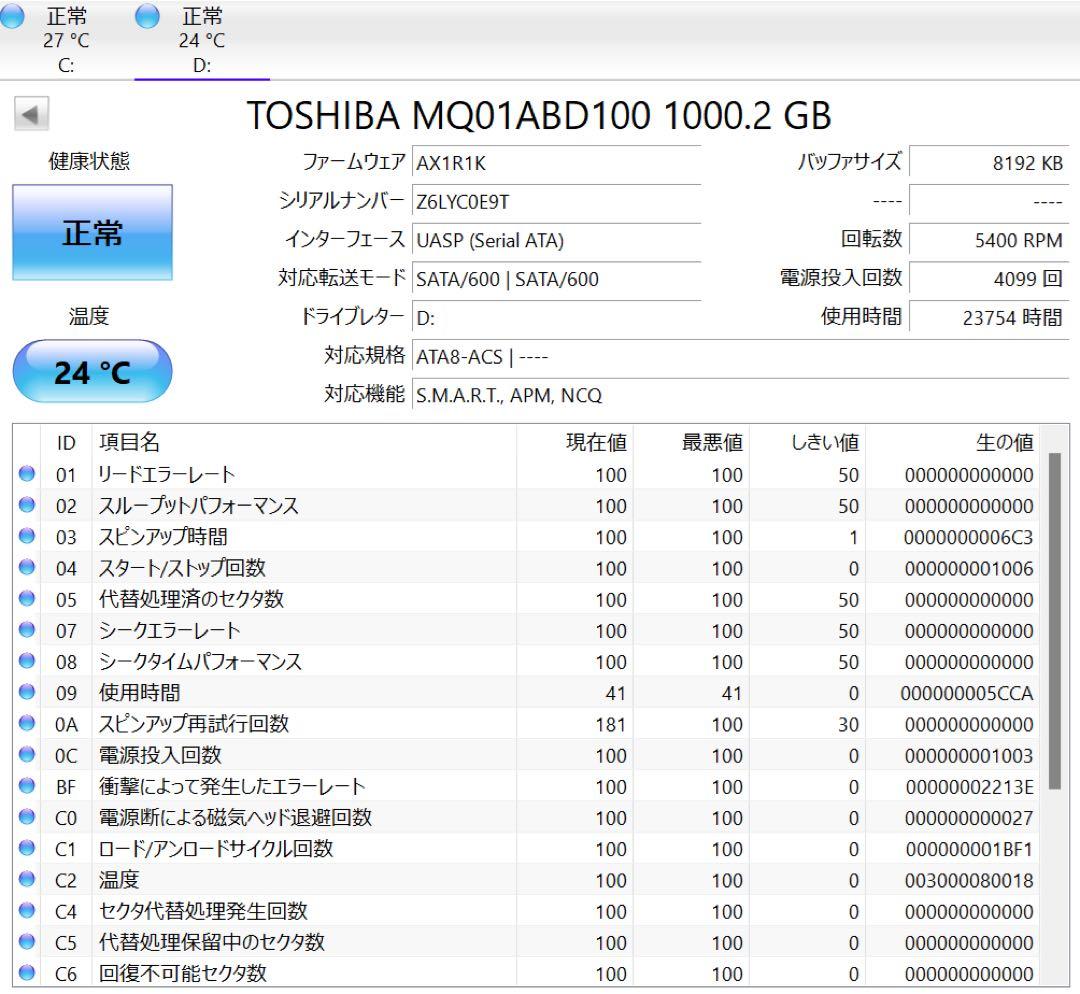1080x994 pixels.
Task: Click the transfer mode field SATA/600 | SATA/600
Action: tap(557, 279)
